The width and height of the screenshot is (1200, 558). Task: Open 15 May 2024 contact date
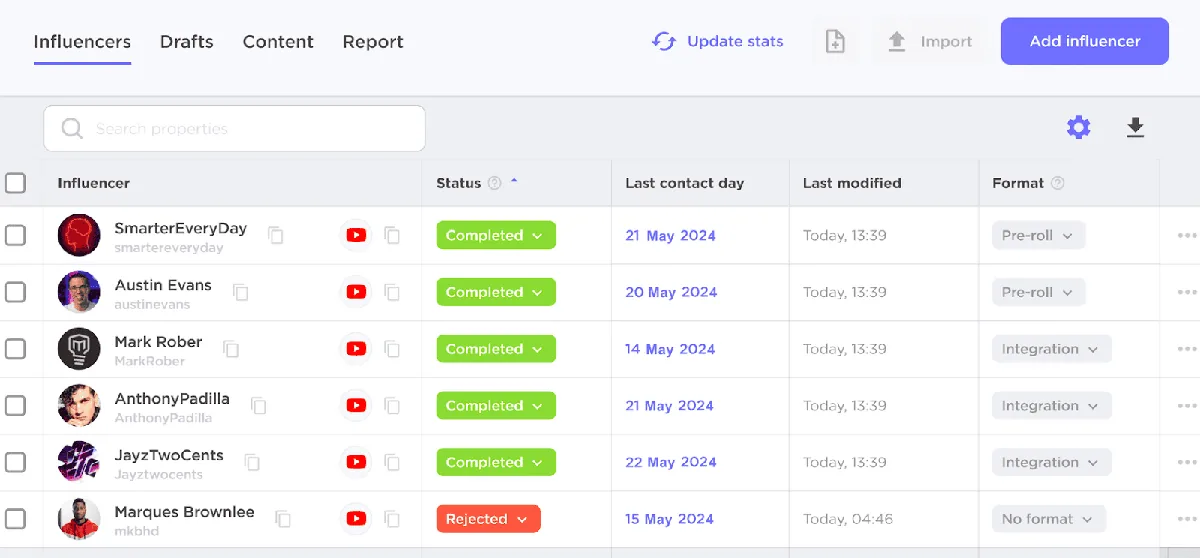pos(669,519)
